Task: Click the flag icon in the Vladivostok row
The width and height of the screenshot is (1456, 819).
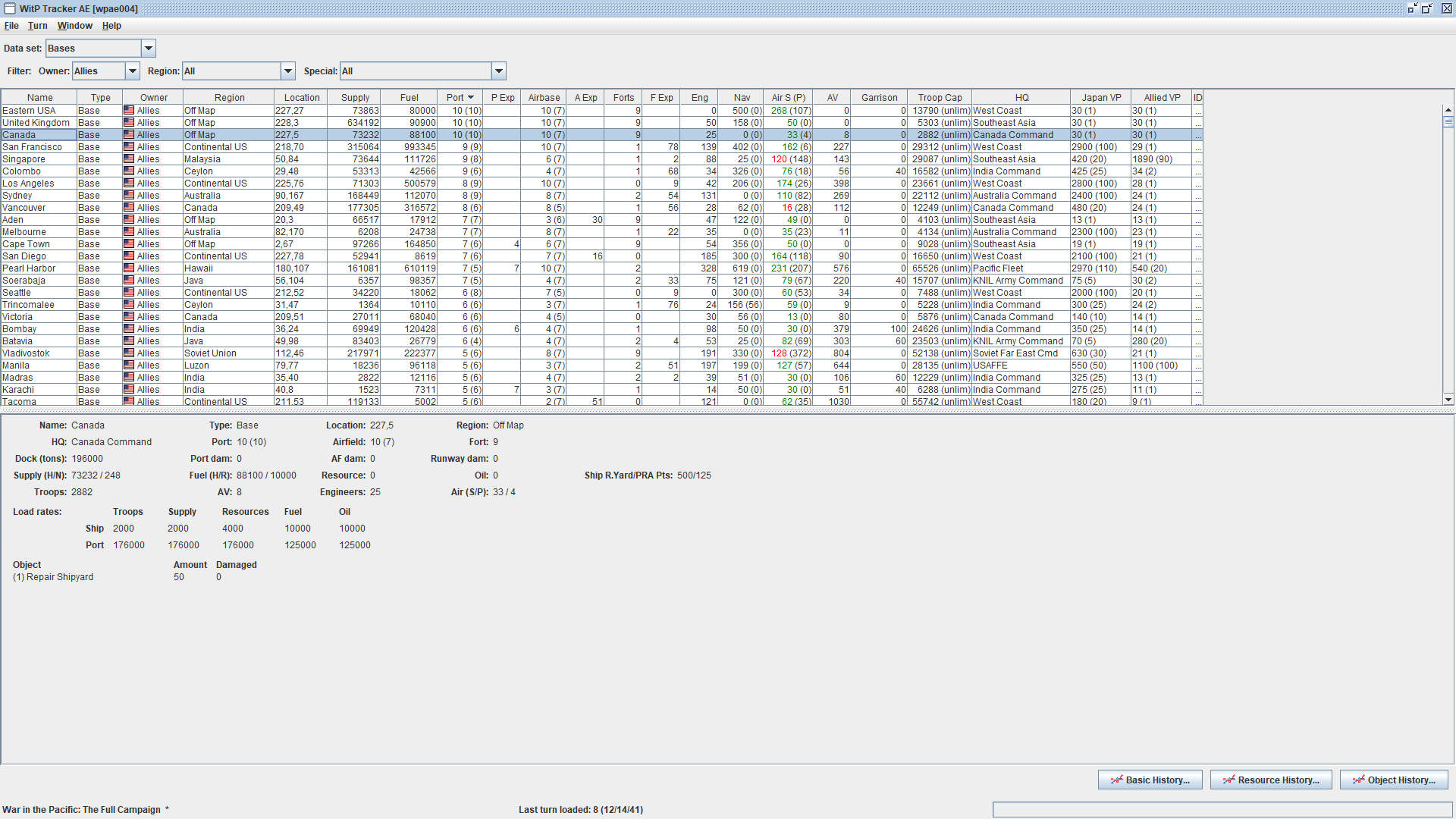Action: (129, 353)
